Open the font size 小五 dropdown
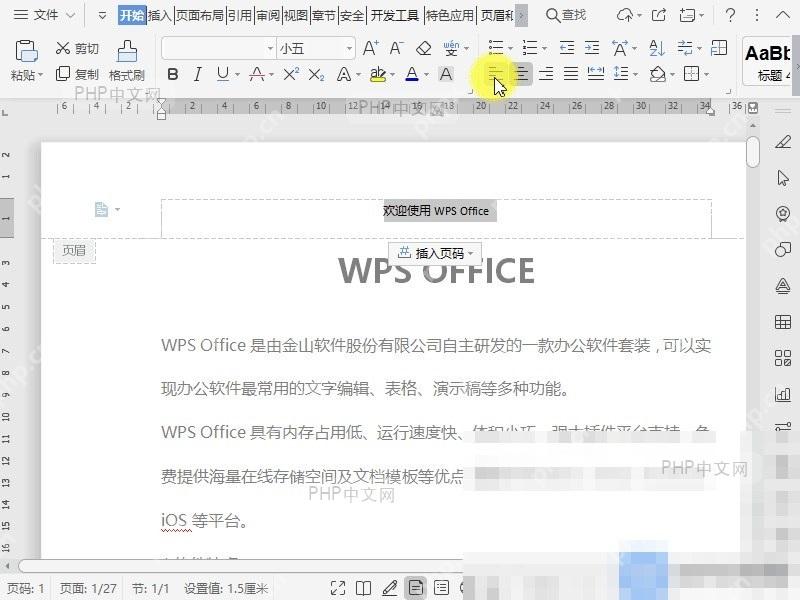The height and width of the screenshot is (600, 800). tap(349, 49)
